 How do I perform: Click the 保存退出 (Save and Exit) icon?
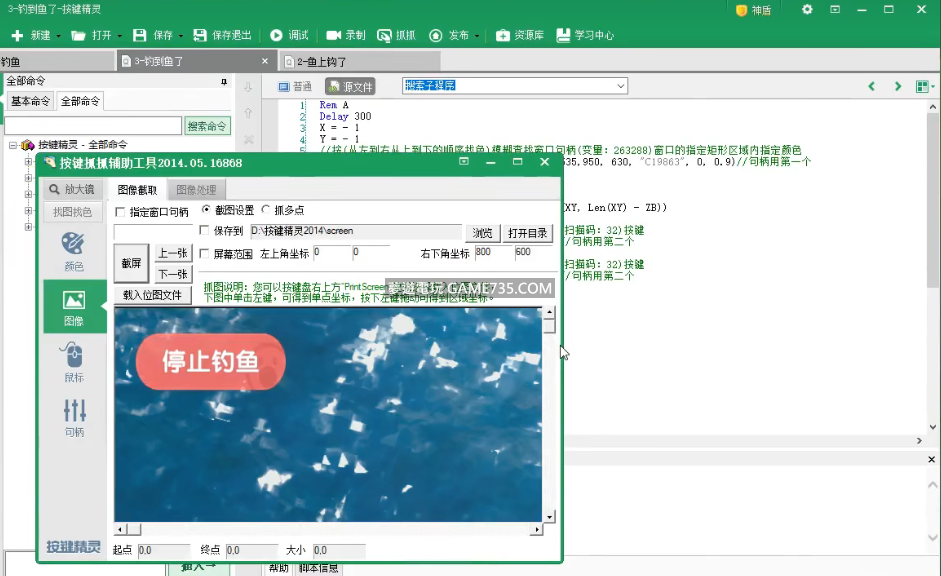tap(200, 35)
